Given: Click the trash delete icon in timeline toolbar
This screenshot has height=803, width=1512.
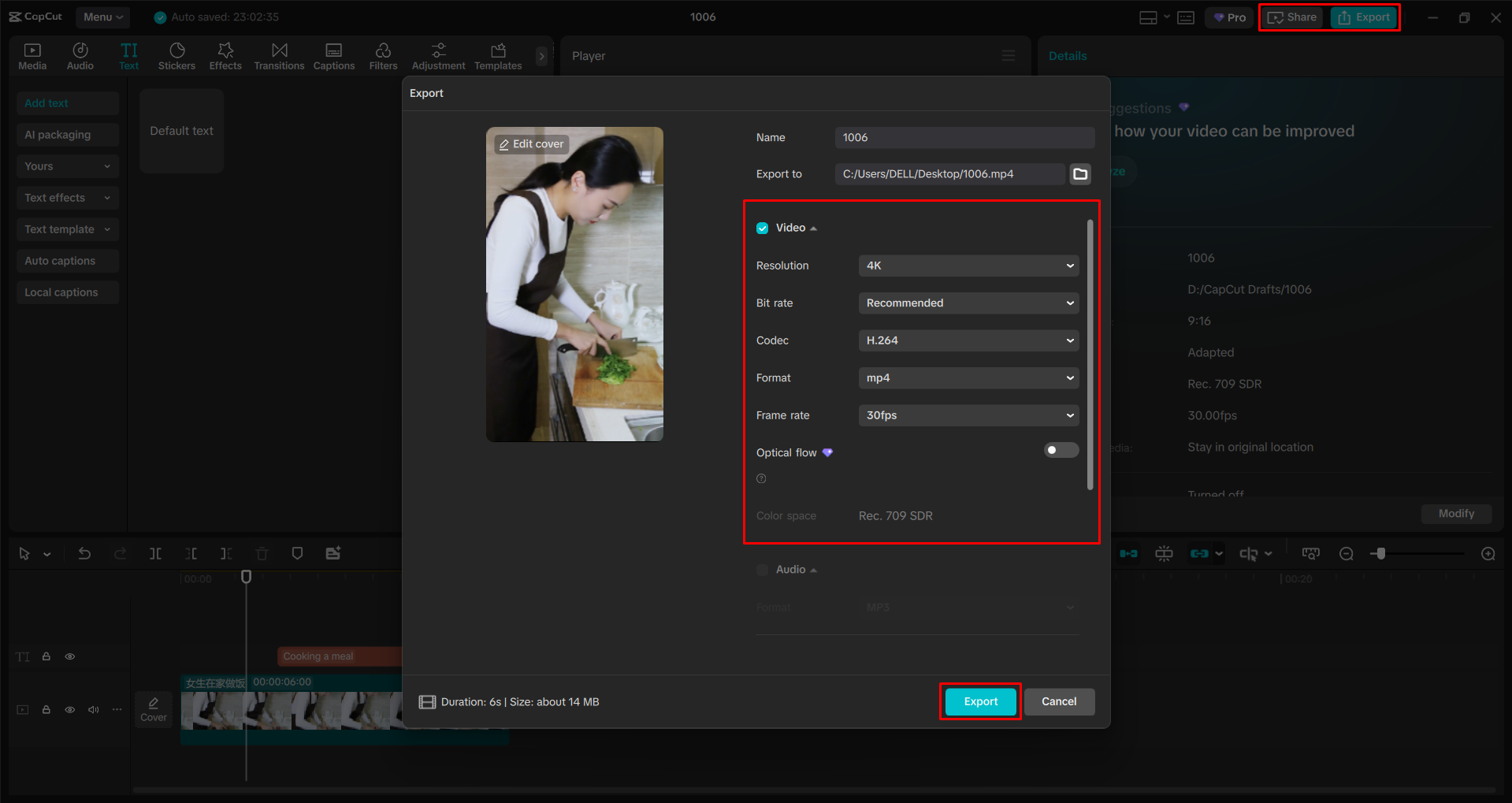Looking at the screenshot, I should 261,553.
